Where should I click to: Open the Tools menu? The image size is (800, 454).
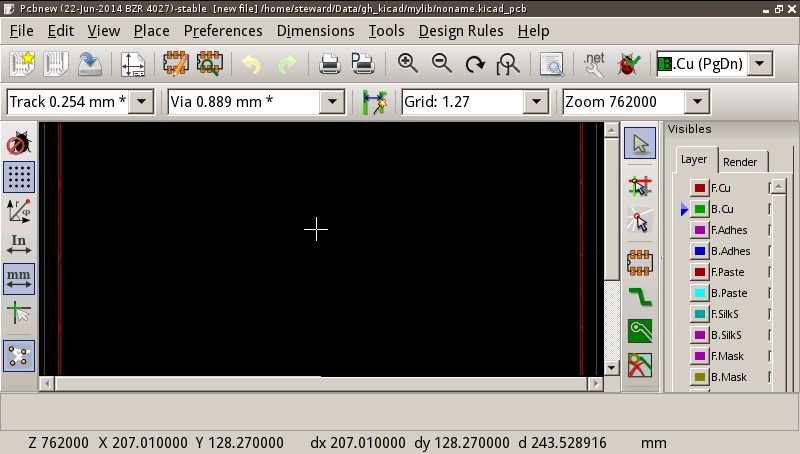386,31
